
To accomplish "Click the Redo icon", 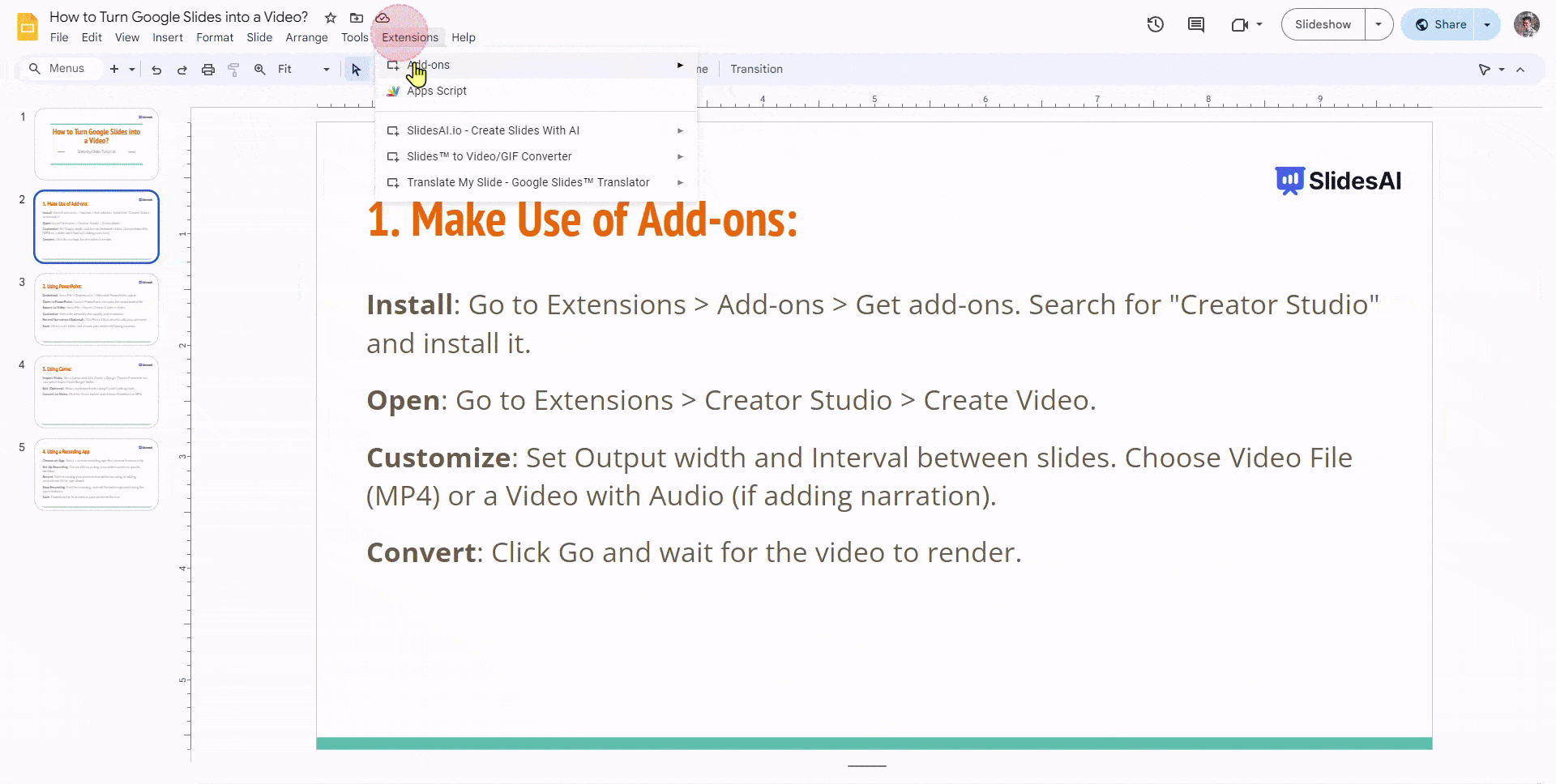I will (182, 69).
